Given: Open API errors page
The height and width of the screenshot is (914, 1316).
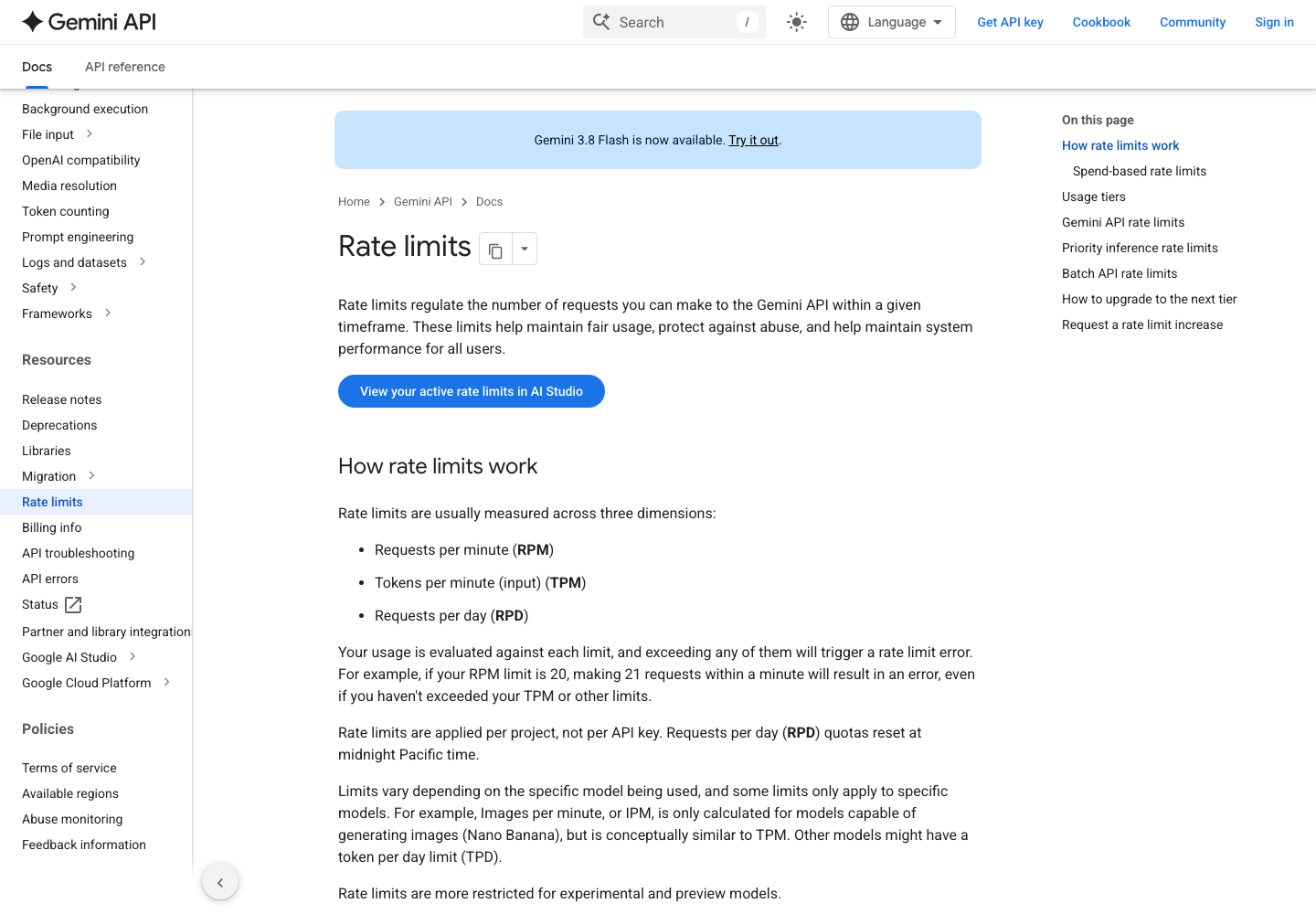Looking at the screenshot, I should tap(50, 579).
